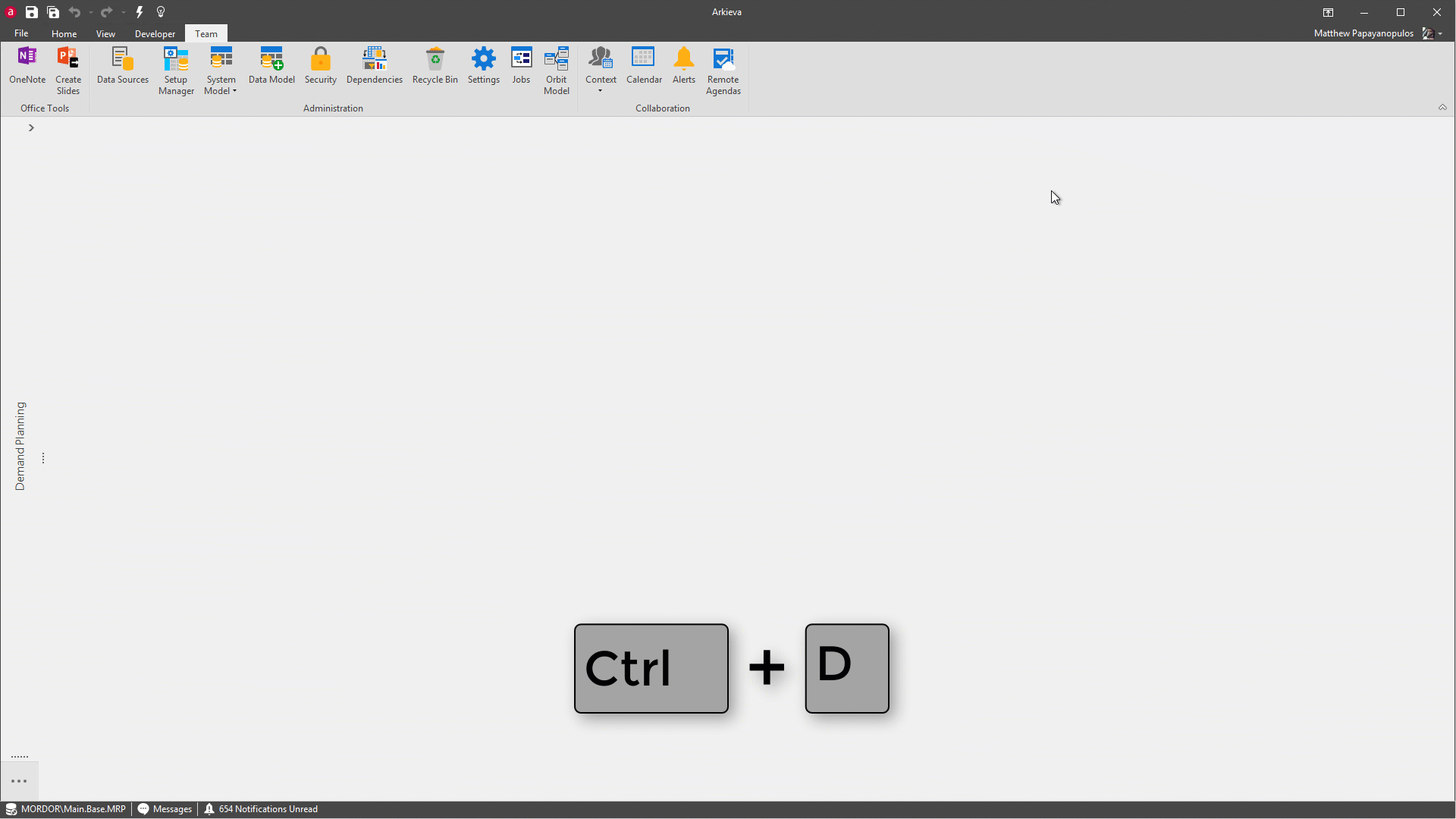This screenshot has height=819, width=1456.
Task: View Dependencies
Action: [x=375, y=65]
